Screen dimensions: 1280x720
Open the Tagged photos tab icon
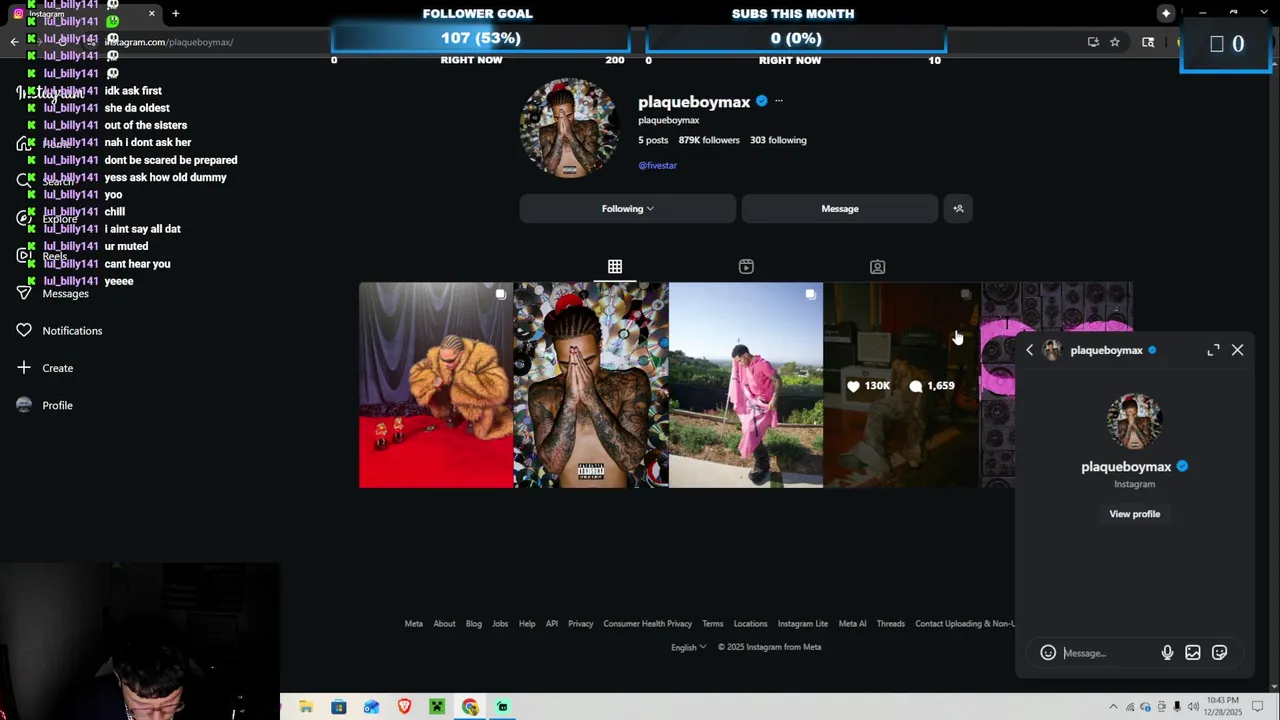(x=877, y=267)
